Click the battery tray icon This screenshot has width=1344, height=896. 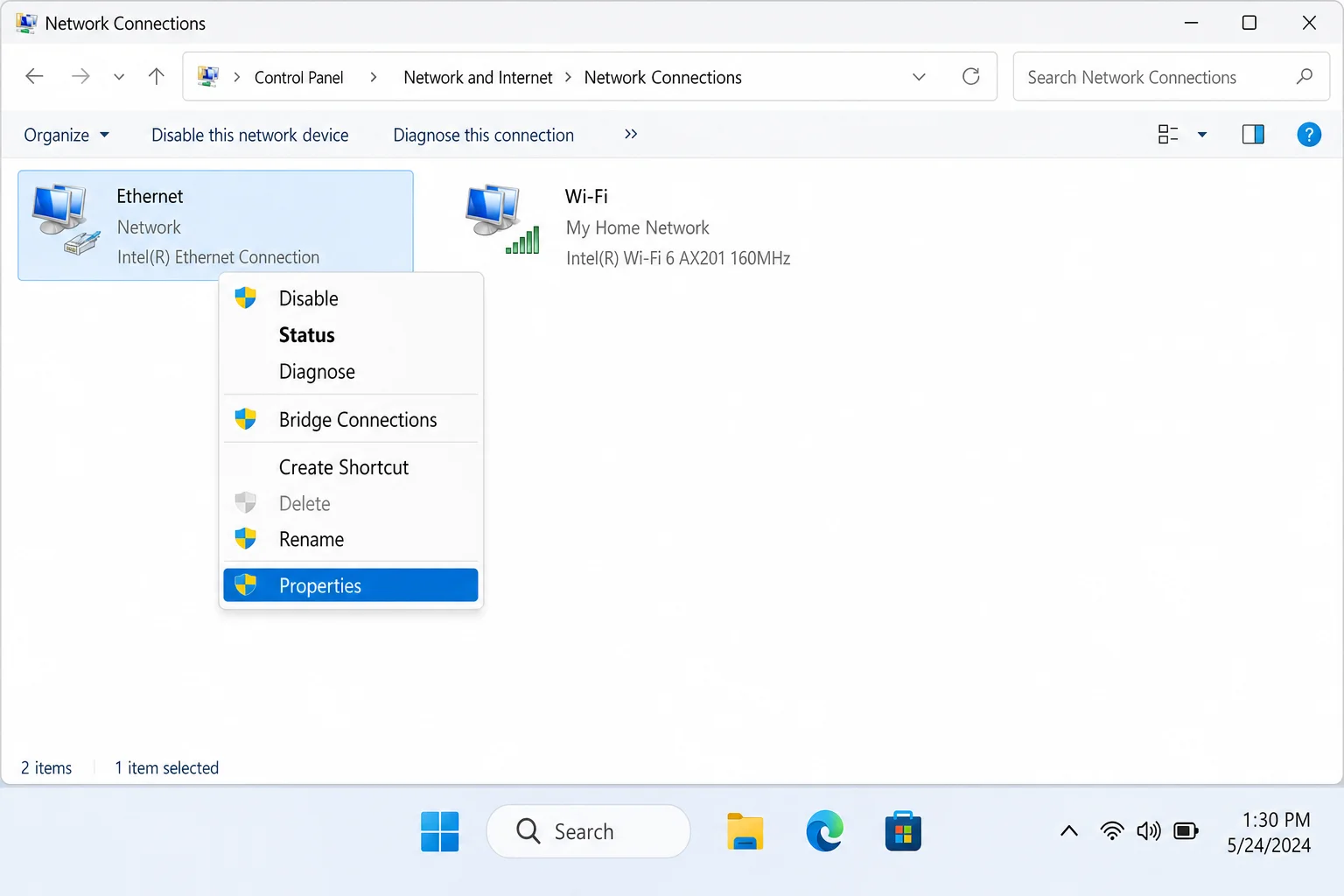click(x=1186, y=831)
